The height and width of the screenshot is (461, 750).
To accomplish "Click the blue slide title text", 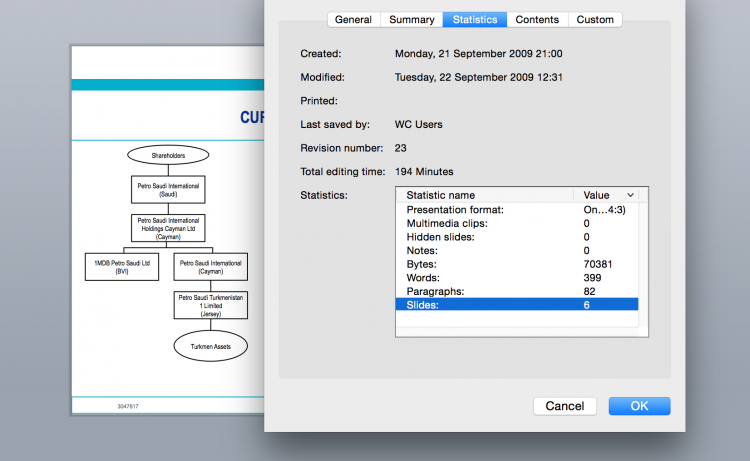I will (x=252, y=117).
